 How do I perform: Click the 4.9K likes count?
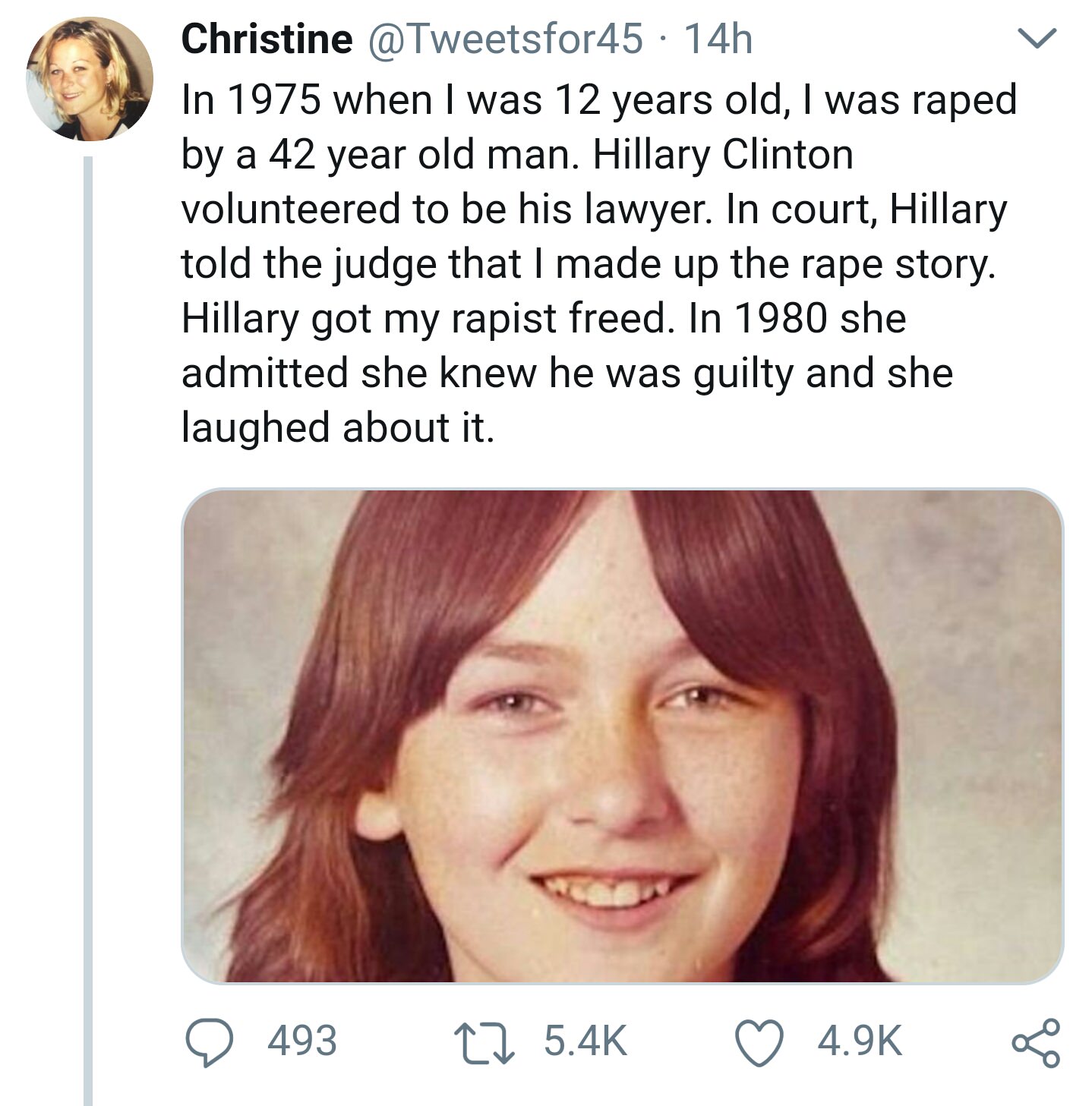pyautogui.click(x=860, y=1041)
